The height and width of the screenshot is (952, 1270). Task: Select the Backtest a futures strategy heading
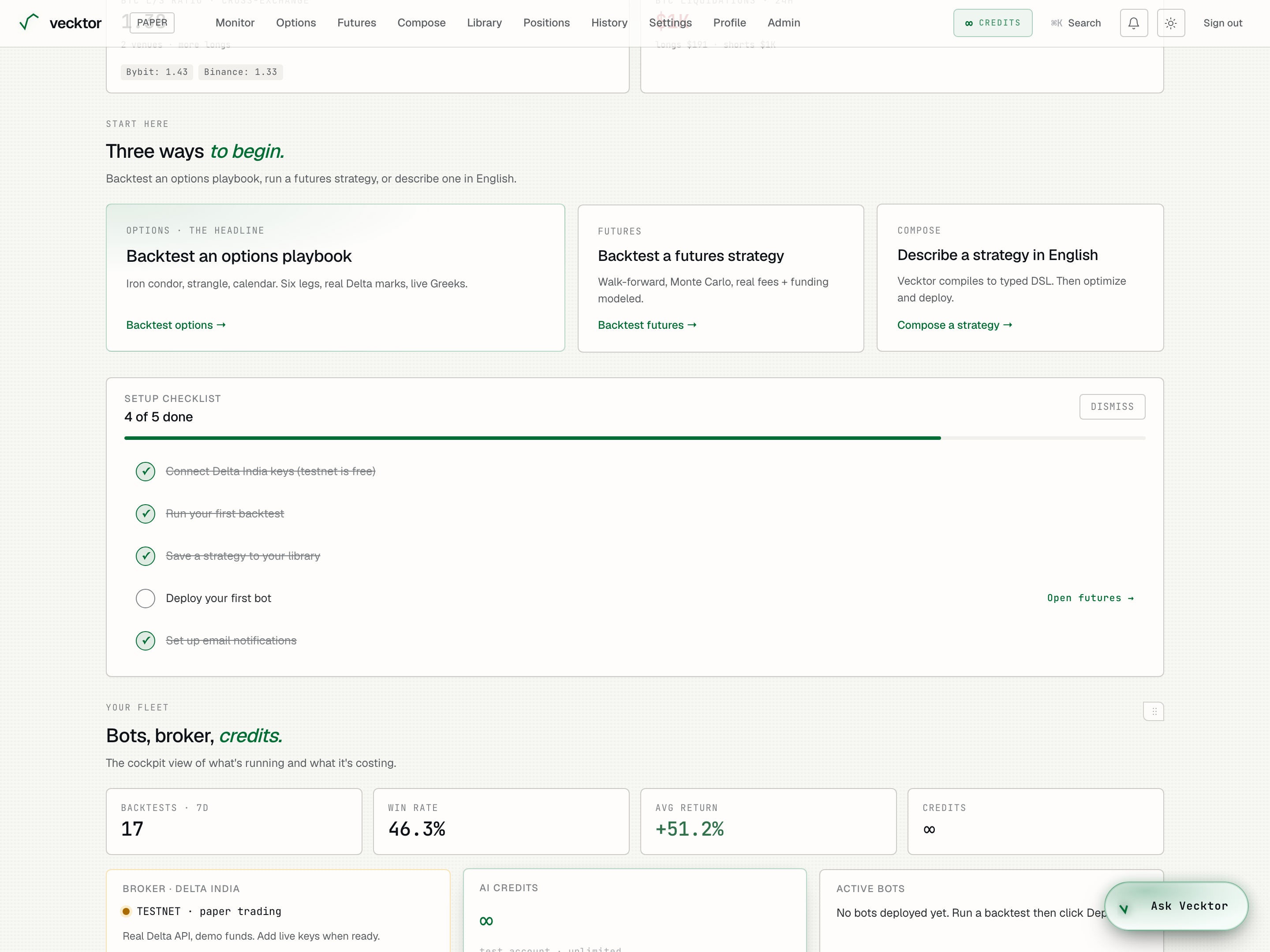coord(691,256)
